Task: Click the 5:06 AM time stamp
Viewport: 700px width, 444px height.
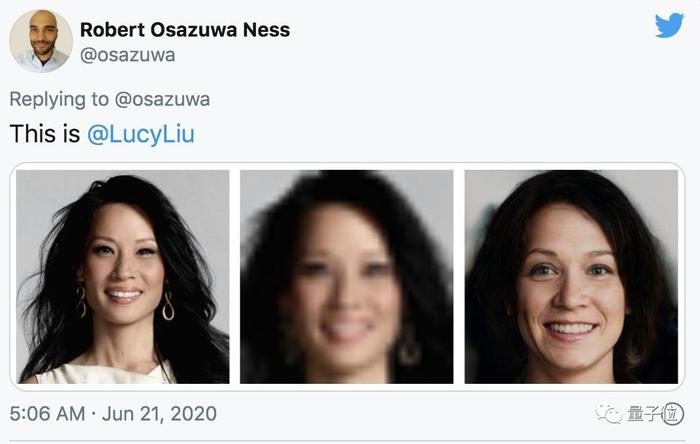Action: pyautogui.click(x=47, y=414)
